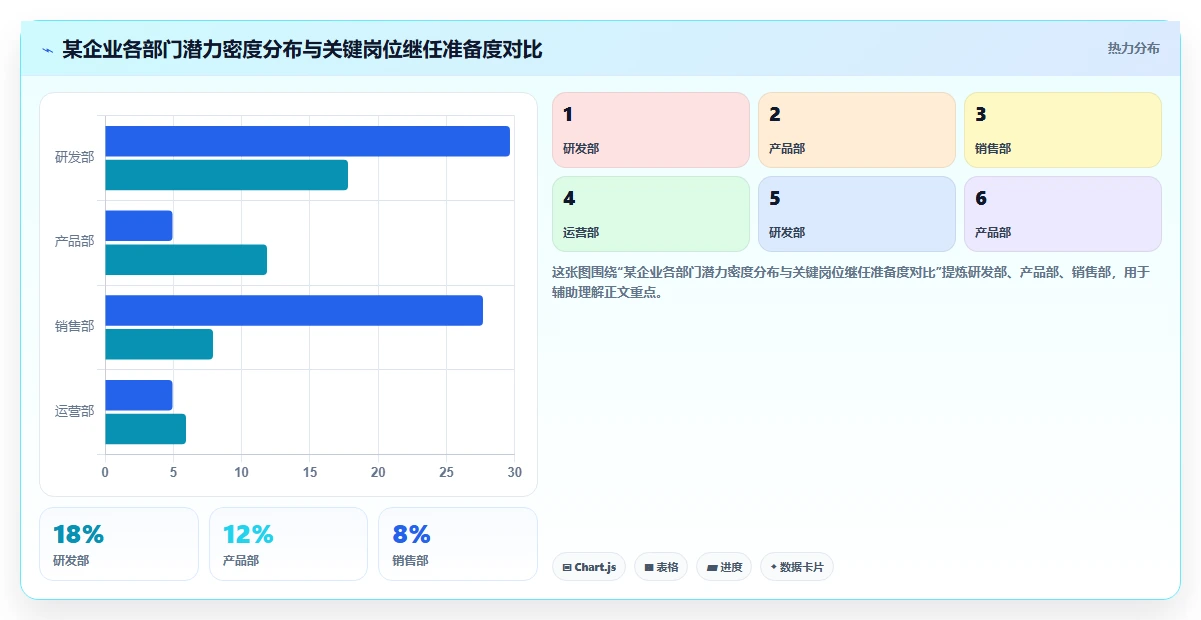Screen dimensions: 1201x620
Task: Select card 6 产品部
Action: point(1063,214)
